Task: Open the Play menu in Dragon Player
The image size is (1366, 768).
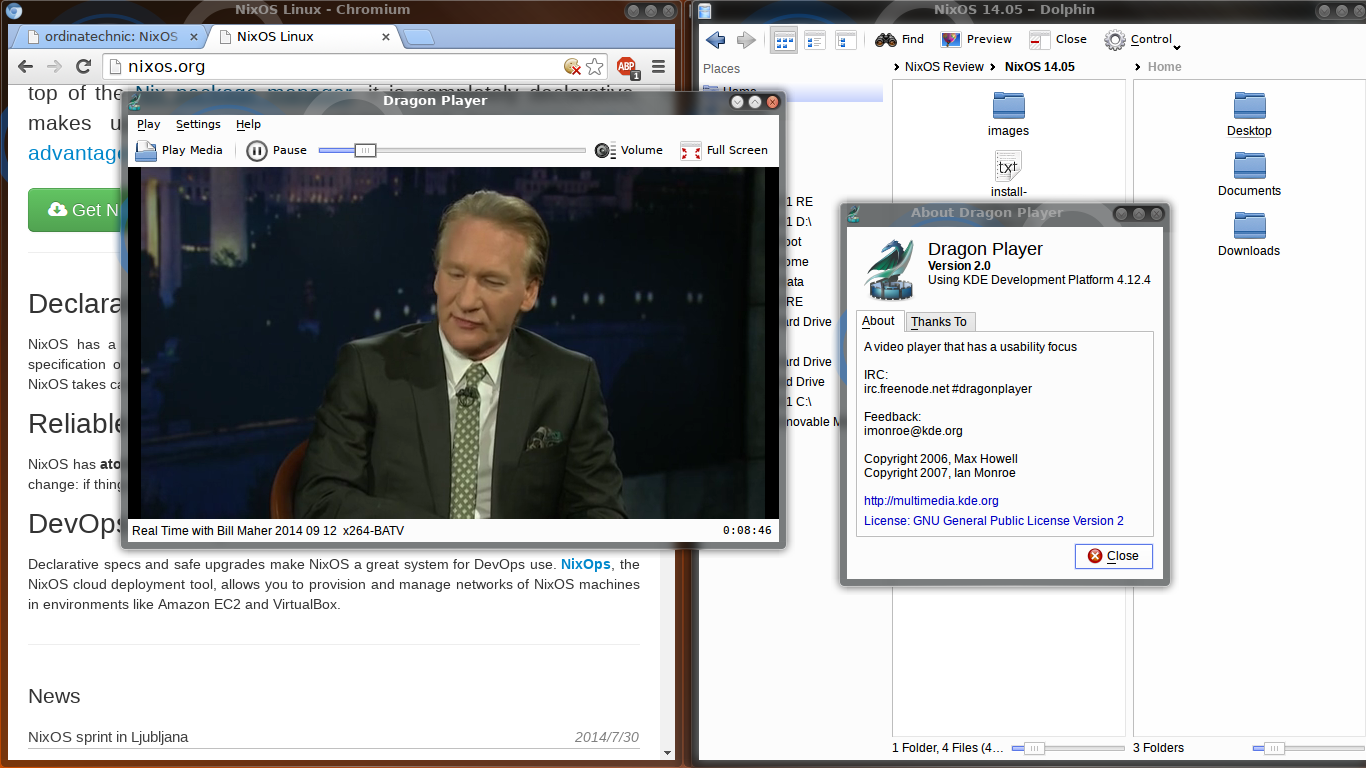Action: pos(149,124)
